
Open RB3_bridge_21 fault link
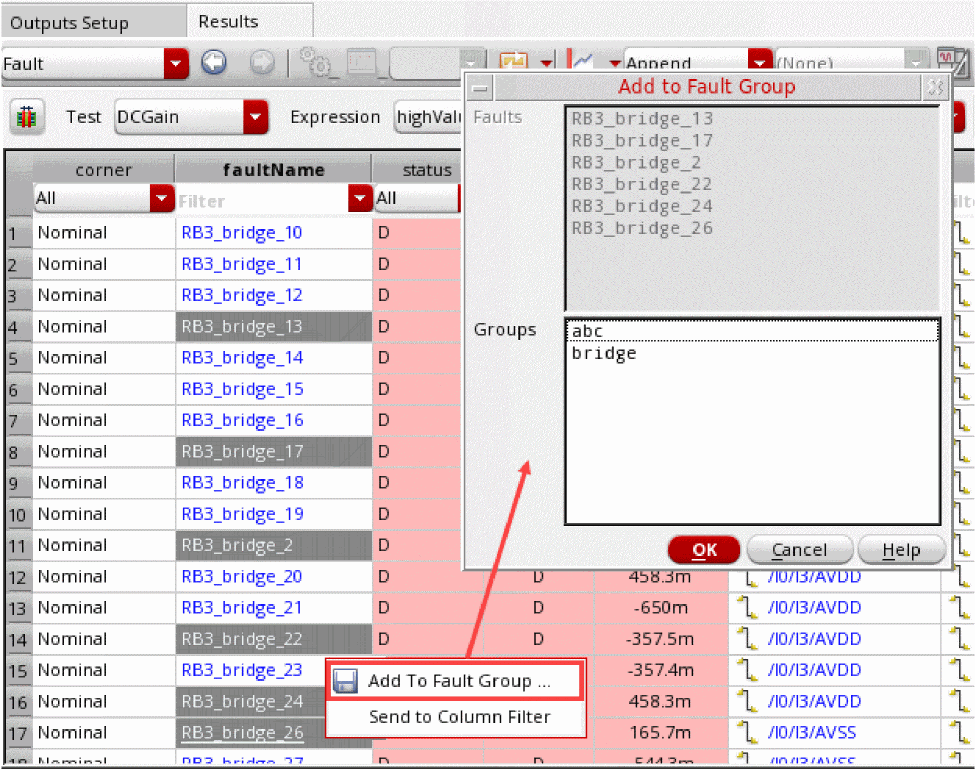[241, 608]
